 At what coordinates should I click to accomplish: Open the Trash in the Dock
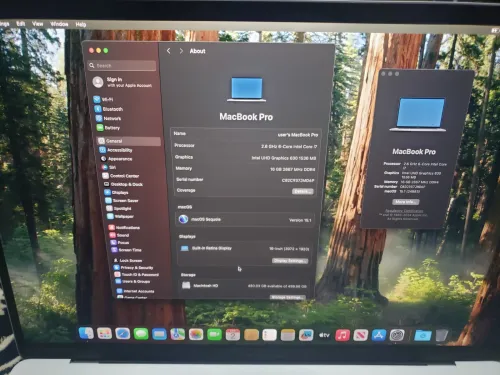coord(442,335)
